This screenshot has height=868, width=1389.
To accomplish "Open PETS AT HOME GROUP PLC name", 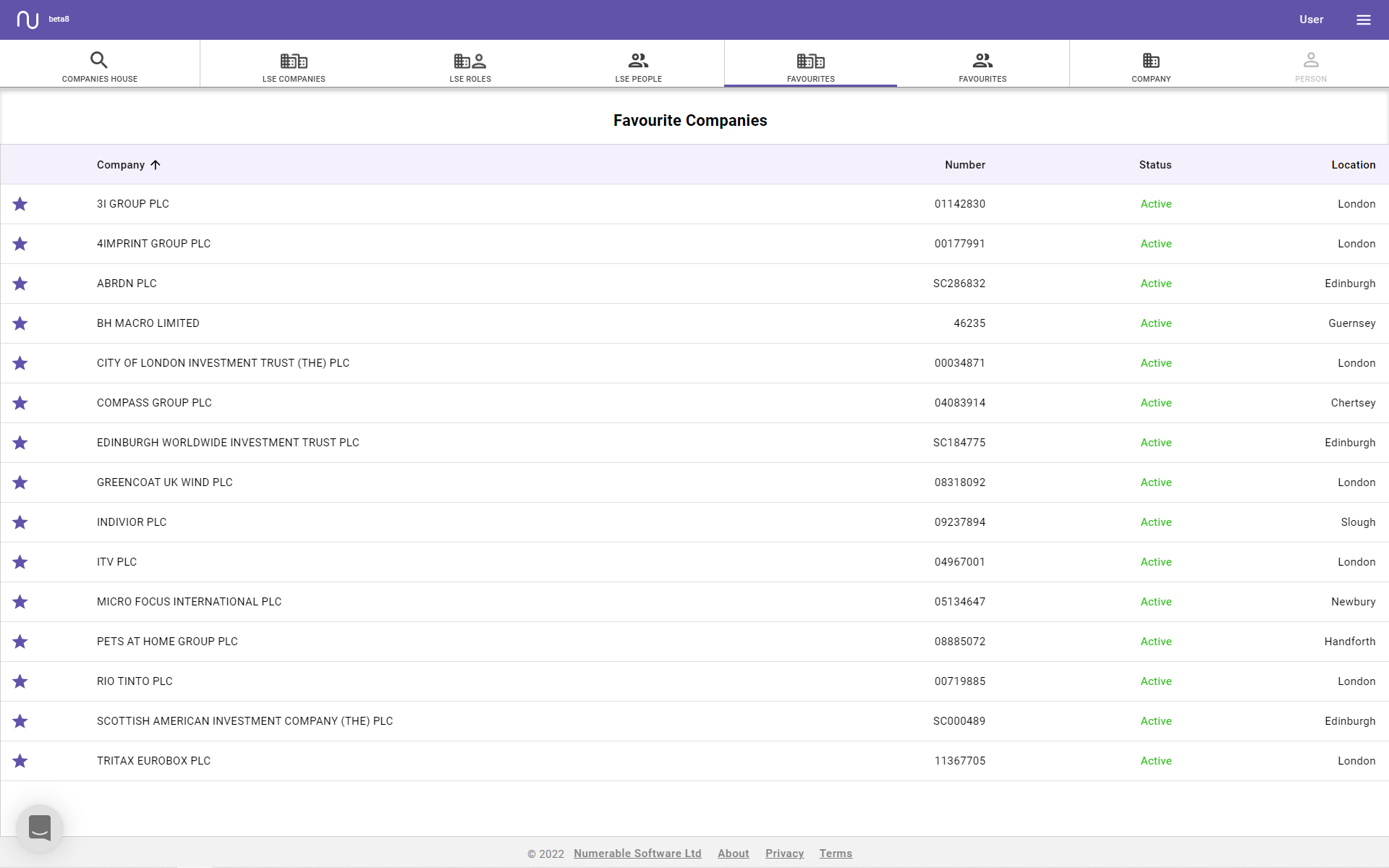I will point(167,642).
